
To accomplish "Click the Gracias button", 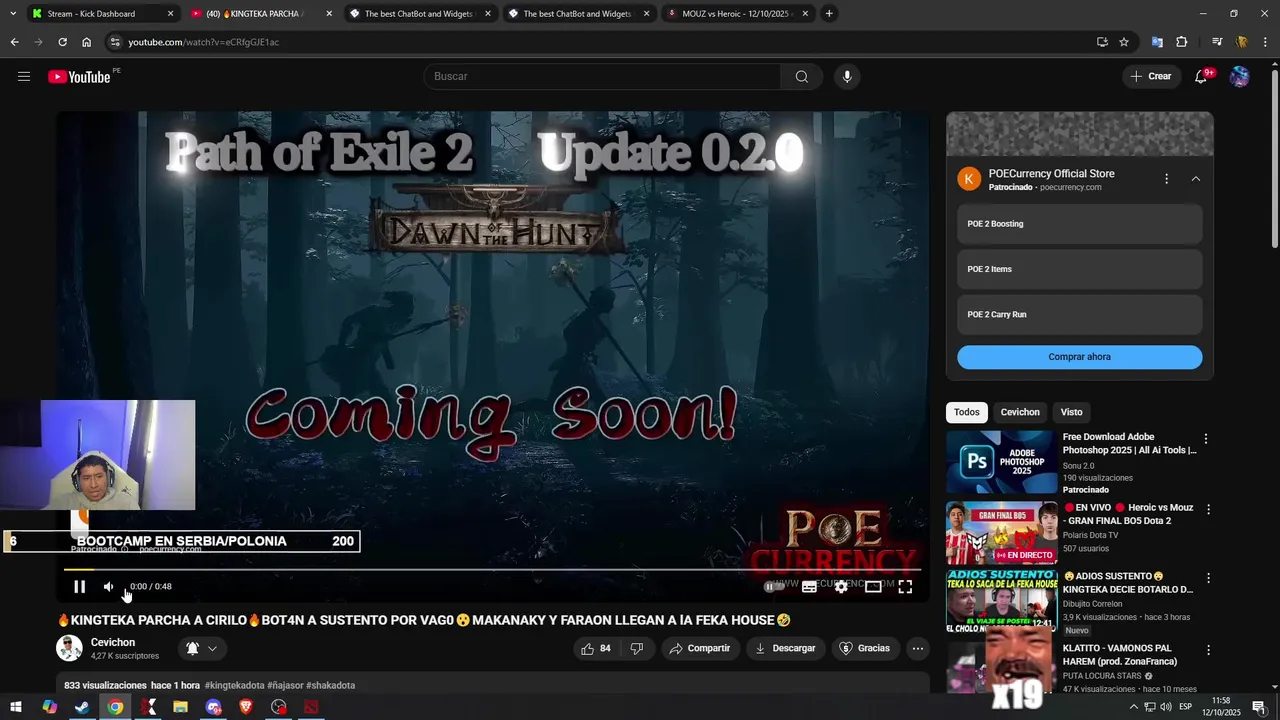I will point(864,649).
